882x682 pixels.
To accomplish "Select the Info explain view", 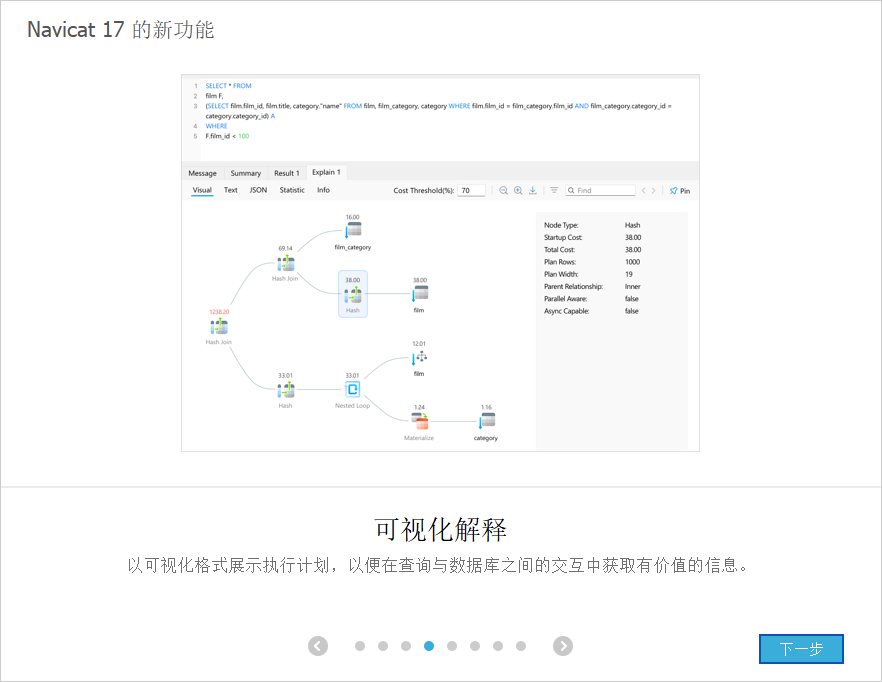I will 323,190.
